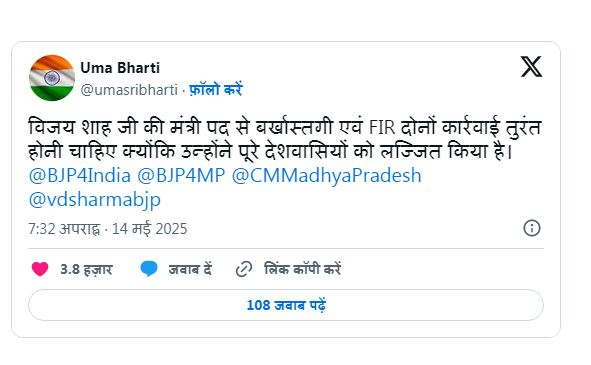
Task: Visit the @umasribharti handle
Action: [x=129, y=90]
